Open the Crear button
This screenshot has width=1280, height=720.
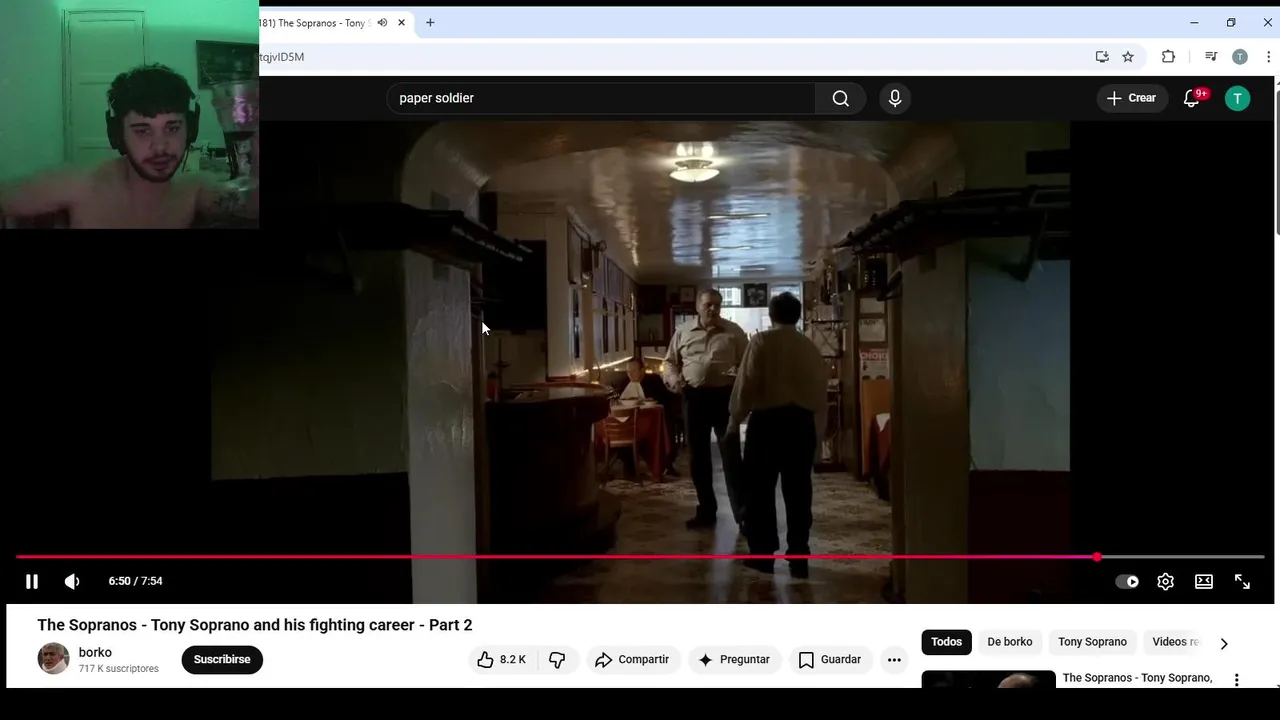1131,98
